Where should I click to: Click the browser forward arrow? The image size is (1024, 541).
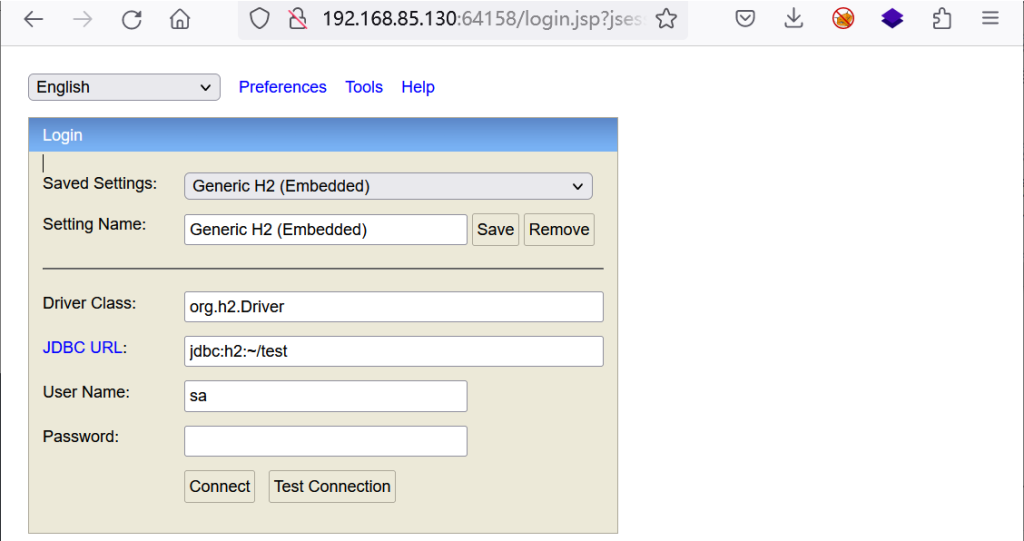coord(82,19)
